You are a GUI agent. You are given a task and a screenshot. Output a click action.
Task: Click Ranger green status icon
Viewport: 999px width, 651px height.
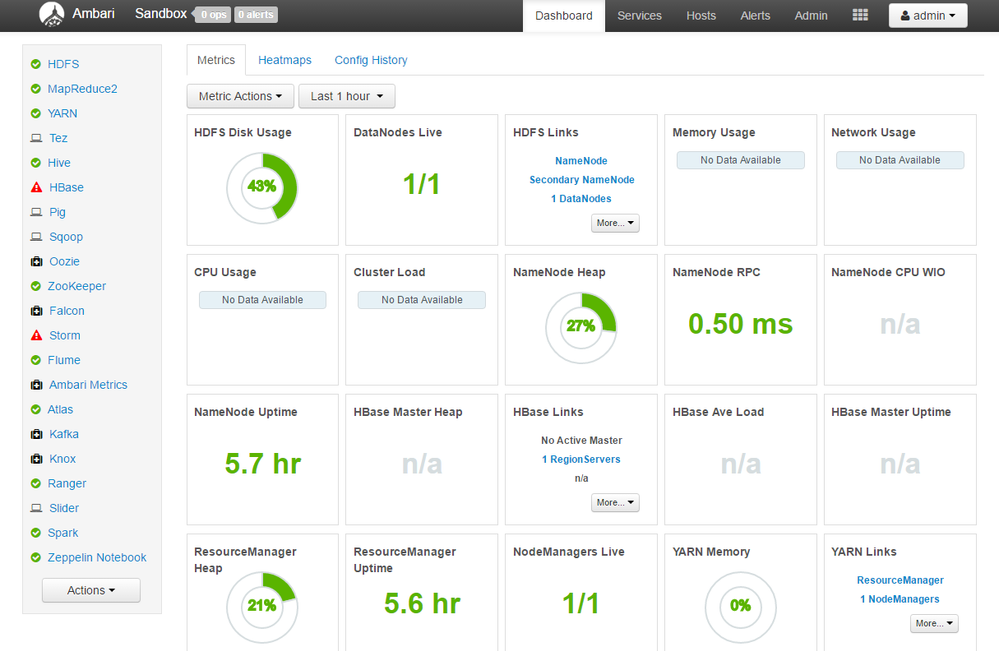36,483
